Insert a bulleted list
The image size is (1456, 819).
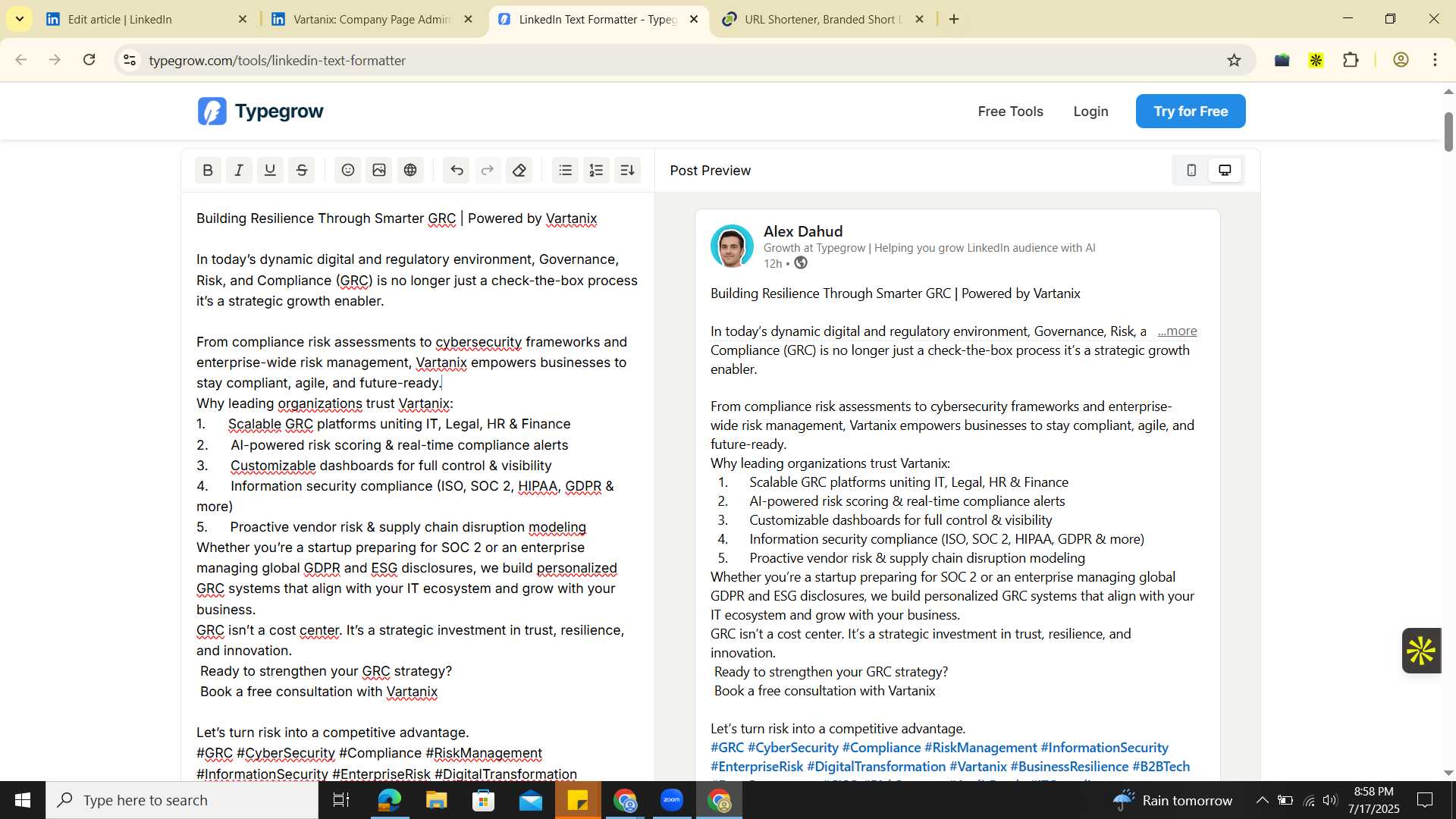[x=566, y=171]
